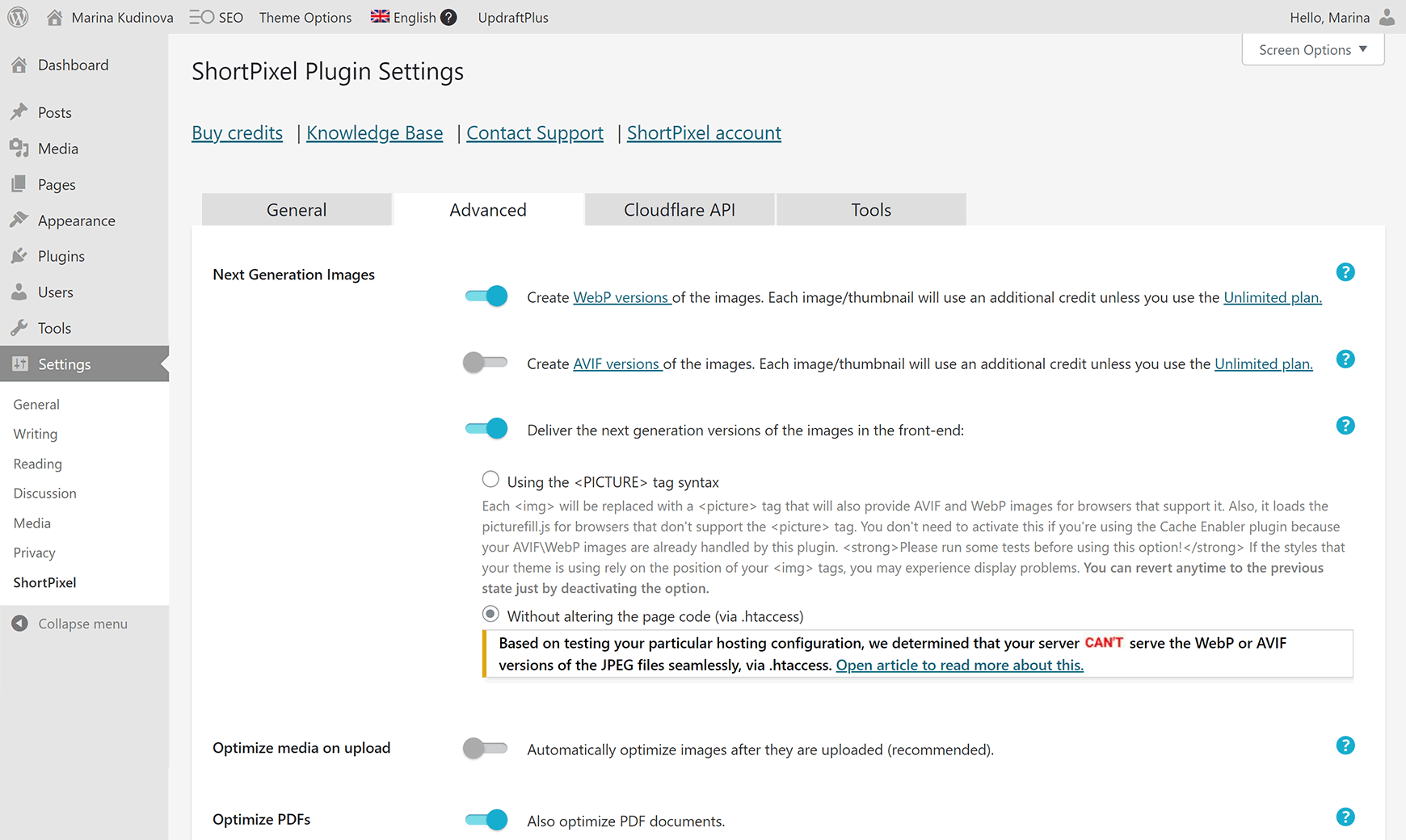Click the user avatar icon next to Hello, Marina

point(1387,17)
